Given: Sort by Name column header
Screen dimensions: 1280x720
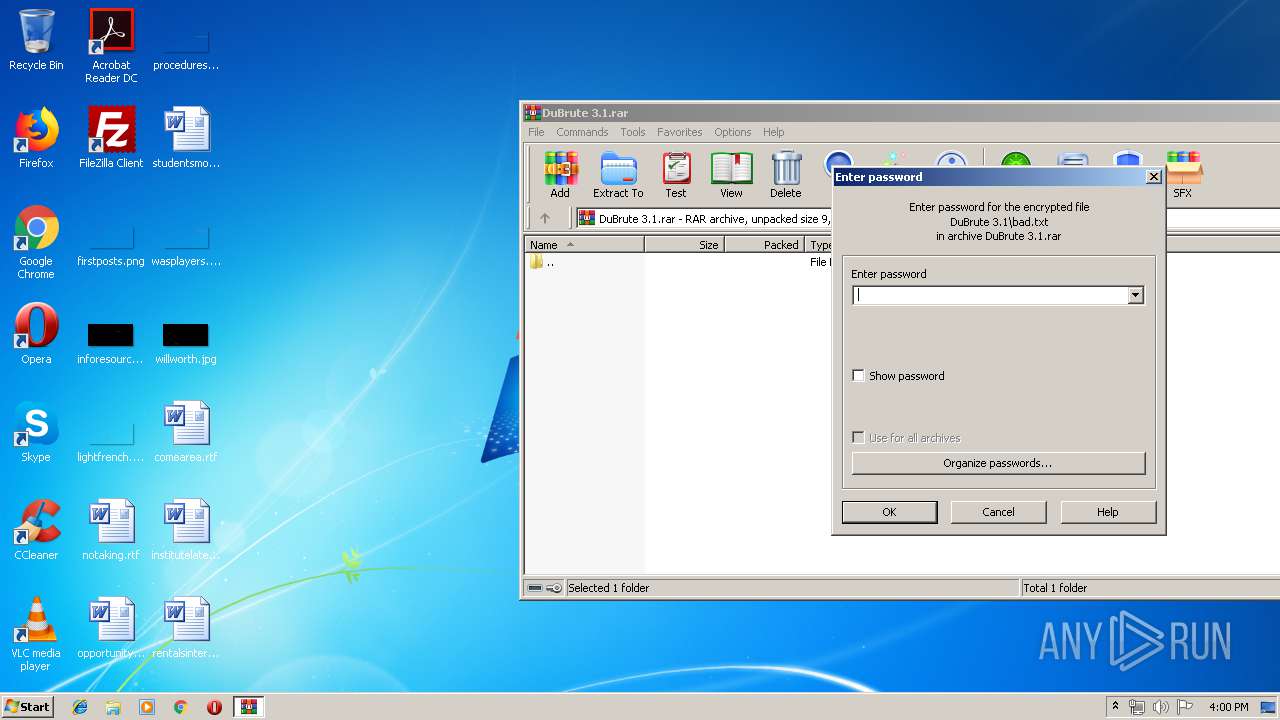Looking at the screenshot, I should (x=584, y=245).
